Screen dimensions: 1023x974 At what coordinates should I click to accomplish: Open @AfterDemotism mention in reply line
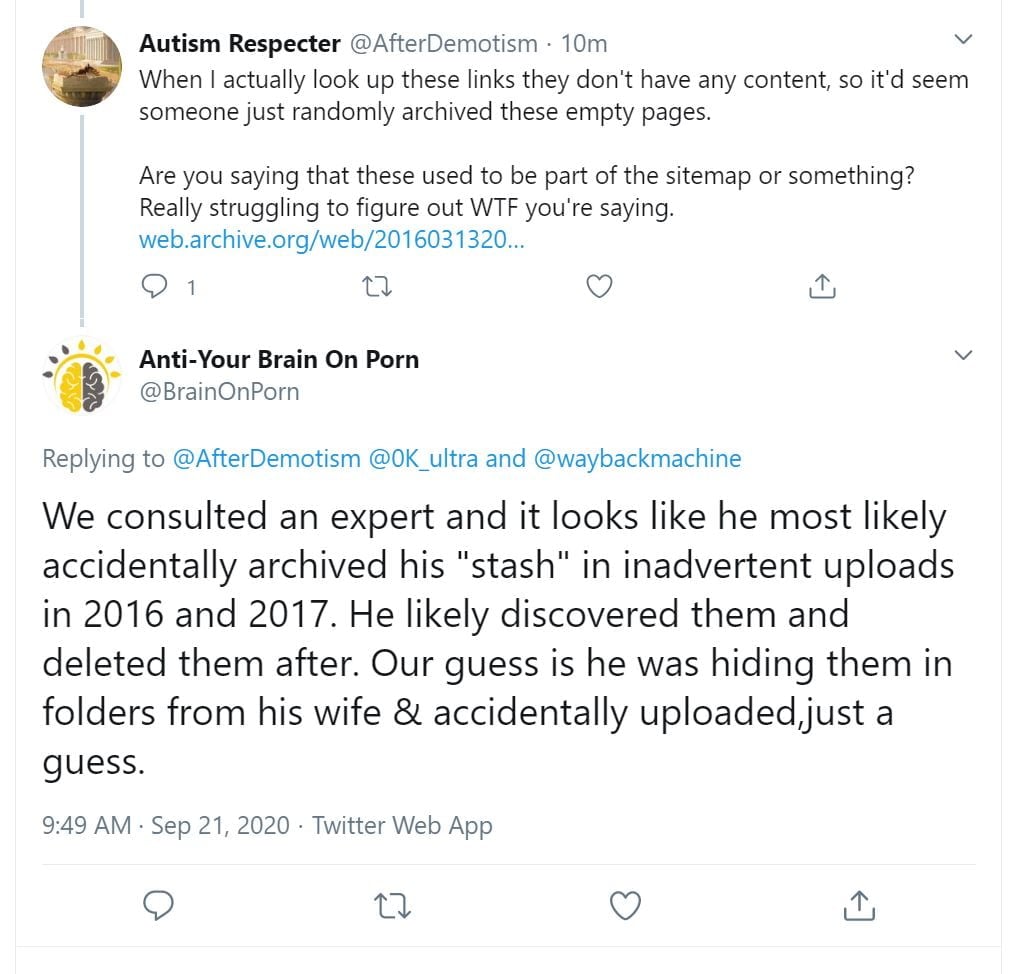(266, 459)
